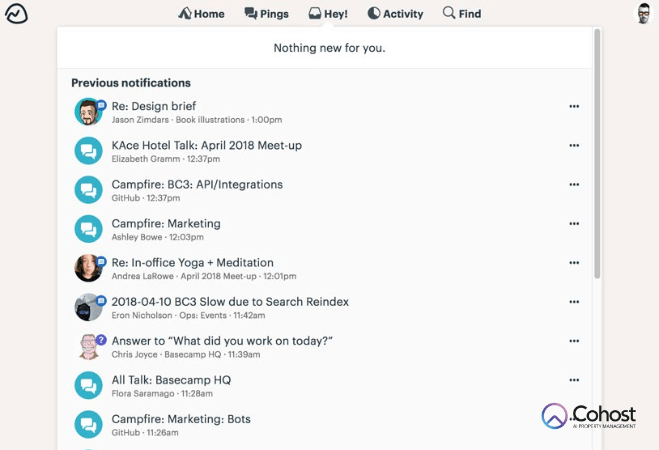Click the Basecamp logo icon
Viewport: 659px width, 450px height.
pos(15,13)
